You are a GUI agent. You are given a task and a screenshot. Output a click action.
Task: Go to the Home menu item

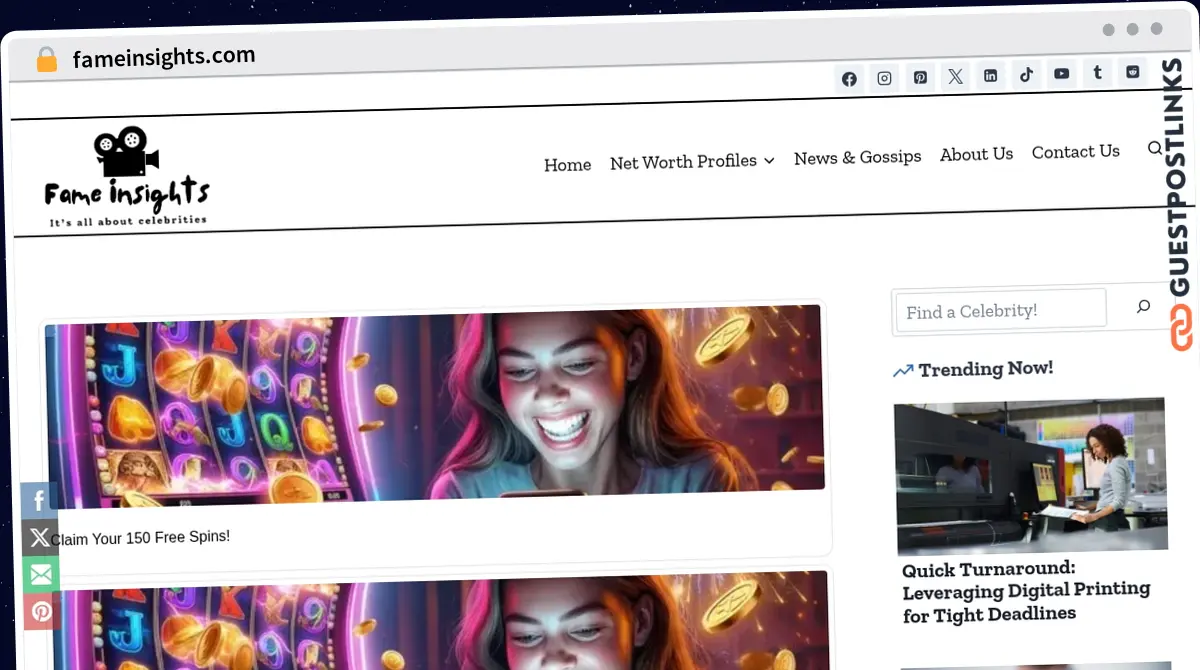pos(567,165)
